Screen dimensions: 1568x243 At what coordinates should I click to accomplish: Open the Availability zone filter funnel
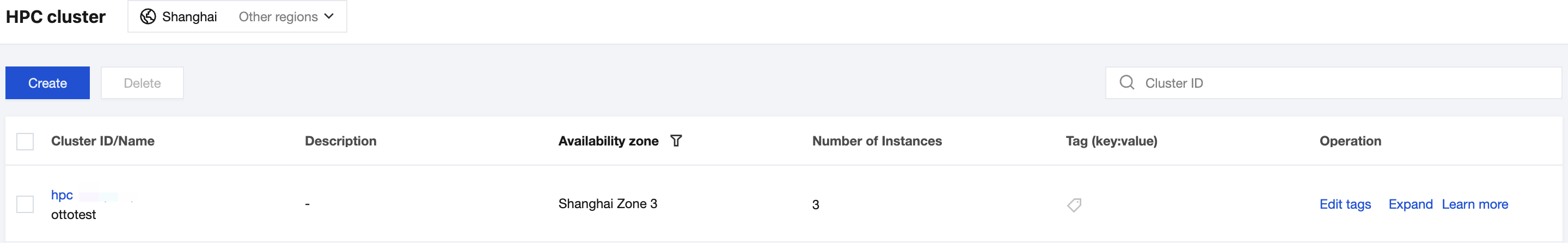click(x=676, y=141)
